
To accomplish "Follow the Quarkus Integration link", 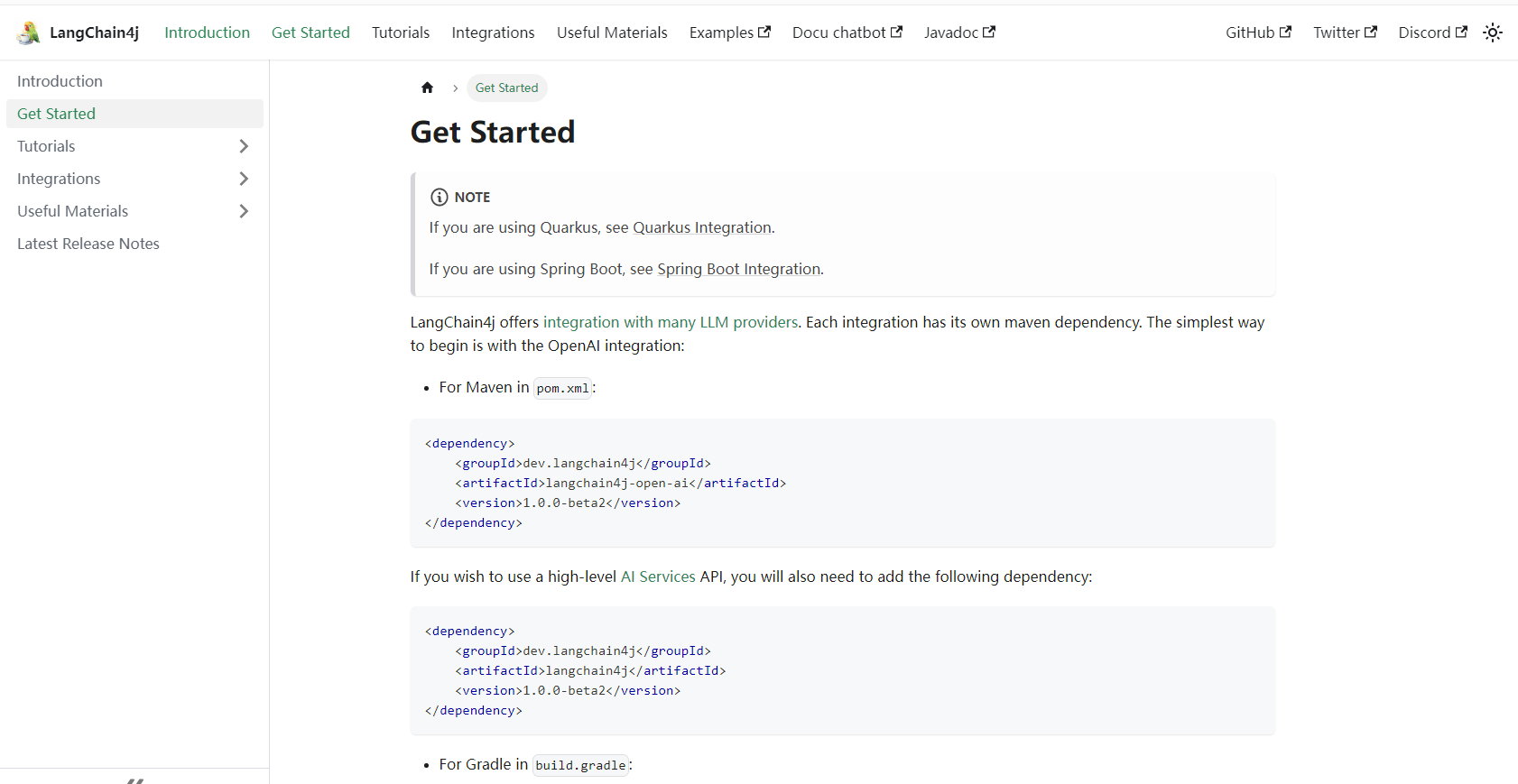I will pyautogui.click(x=702, y=227).
